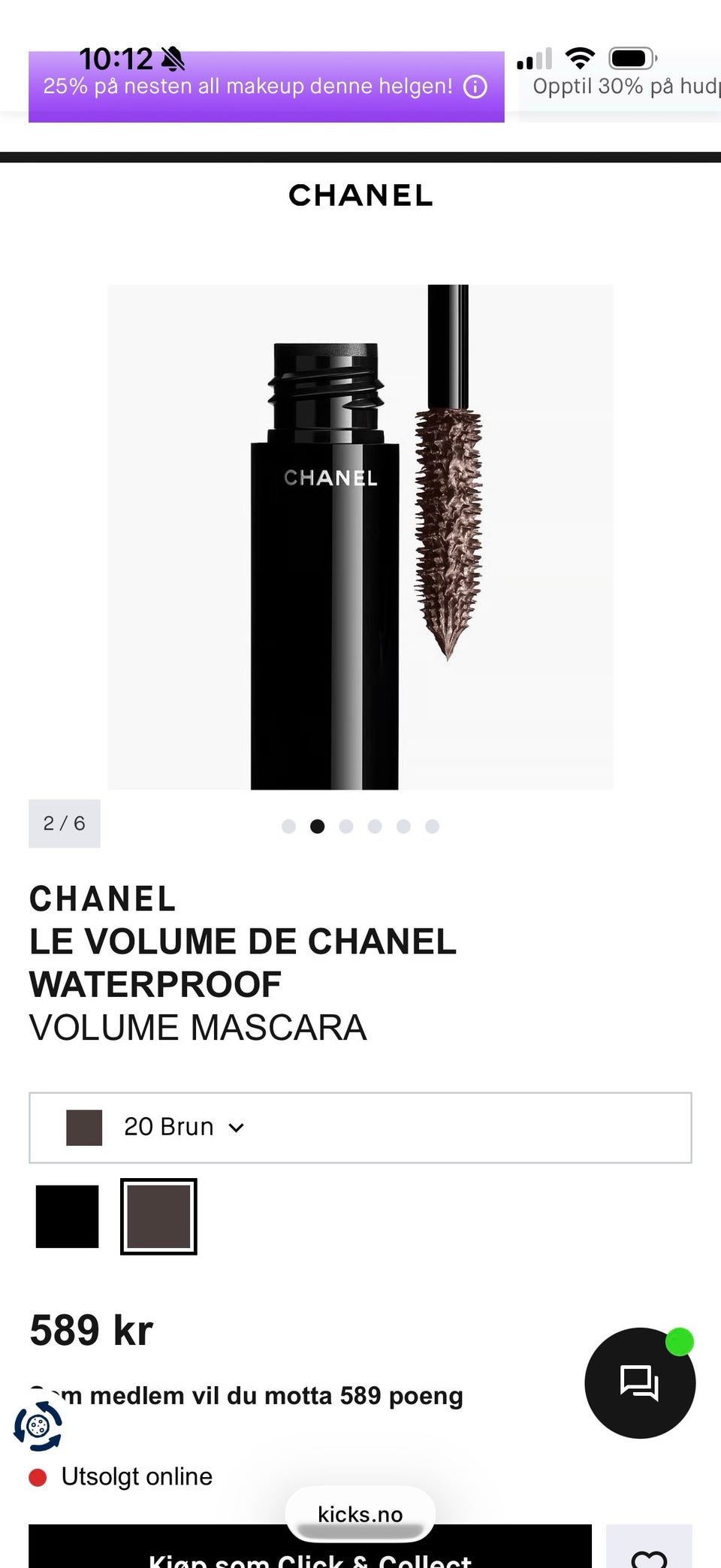Open the CHANEL brand header link
This screenshot has height=1568, width=721.
(360, 195)
